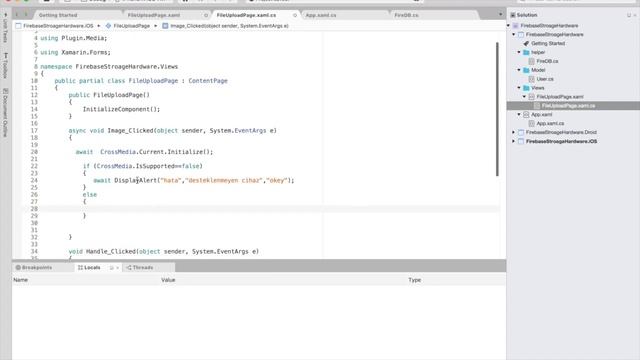The width and height of the screenshot is (640, 360).
Task: Open Getting Started in Solution tree
Action: (x=548, y=43)
